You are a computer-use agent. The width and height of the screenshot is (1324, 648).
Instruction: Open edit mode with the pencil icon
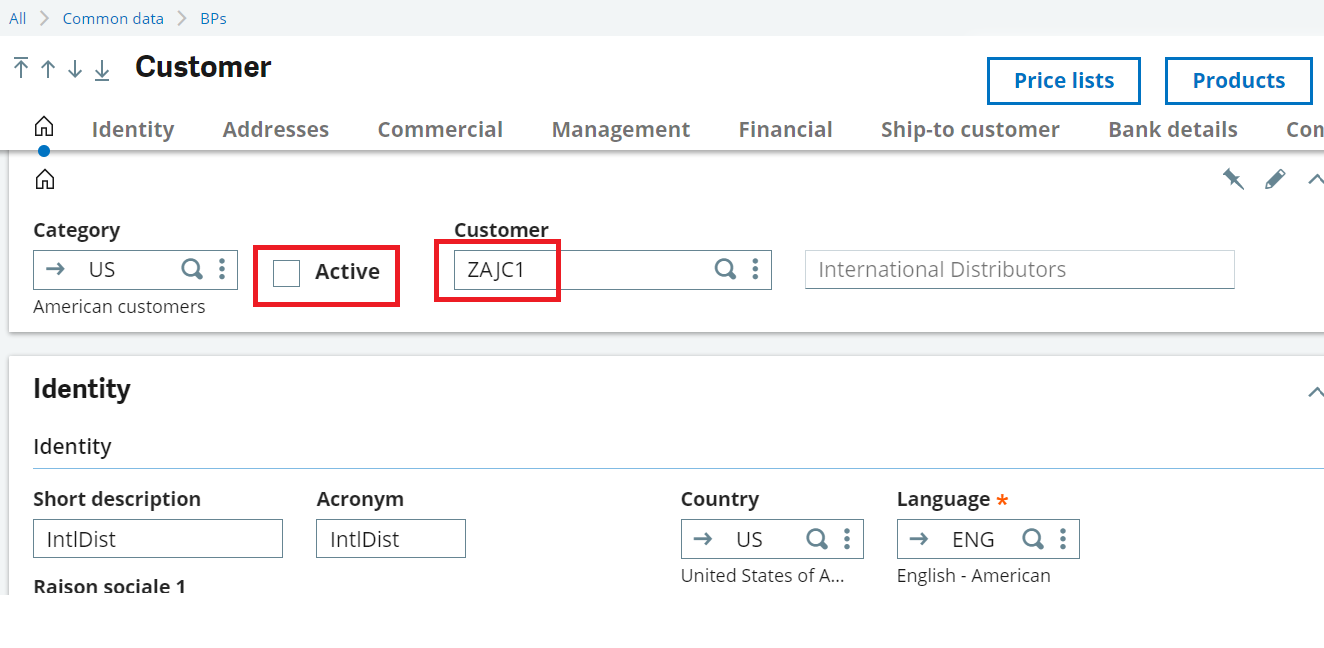[1275, 178]
